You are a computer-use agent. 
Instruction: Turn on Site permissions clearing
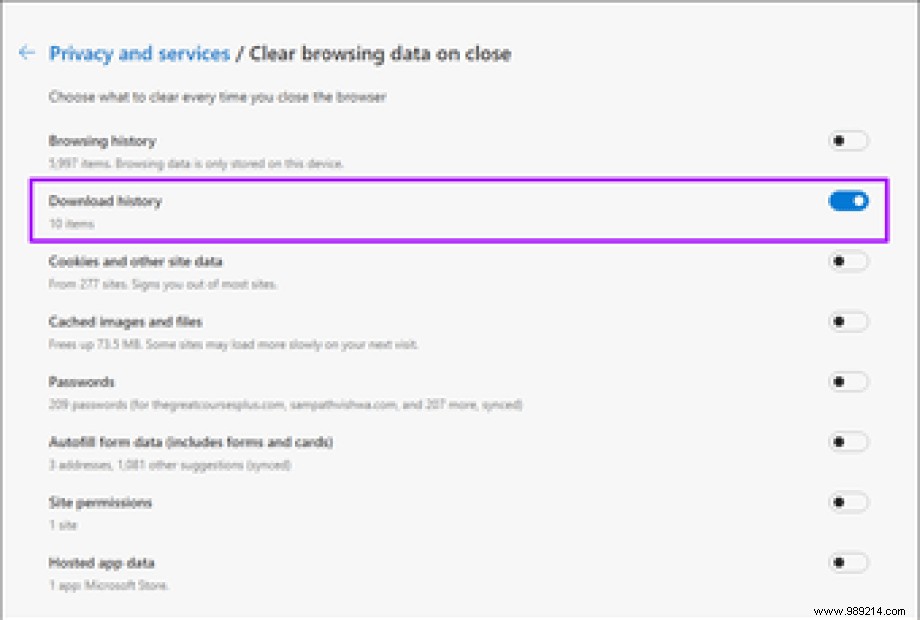(847, 502)
